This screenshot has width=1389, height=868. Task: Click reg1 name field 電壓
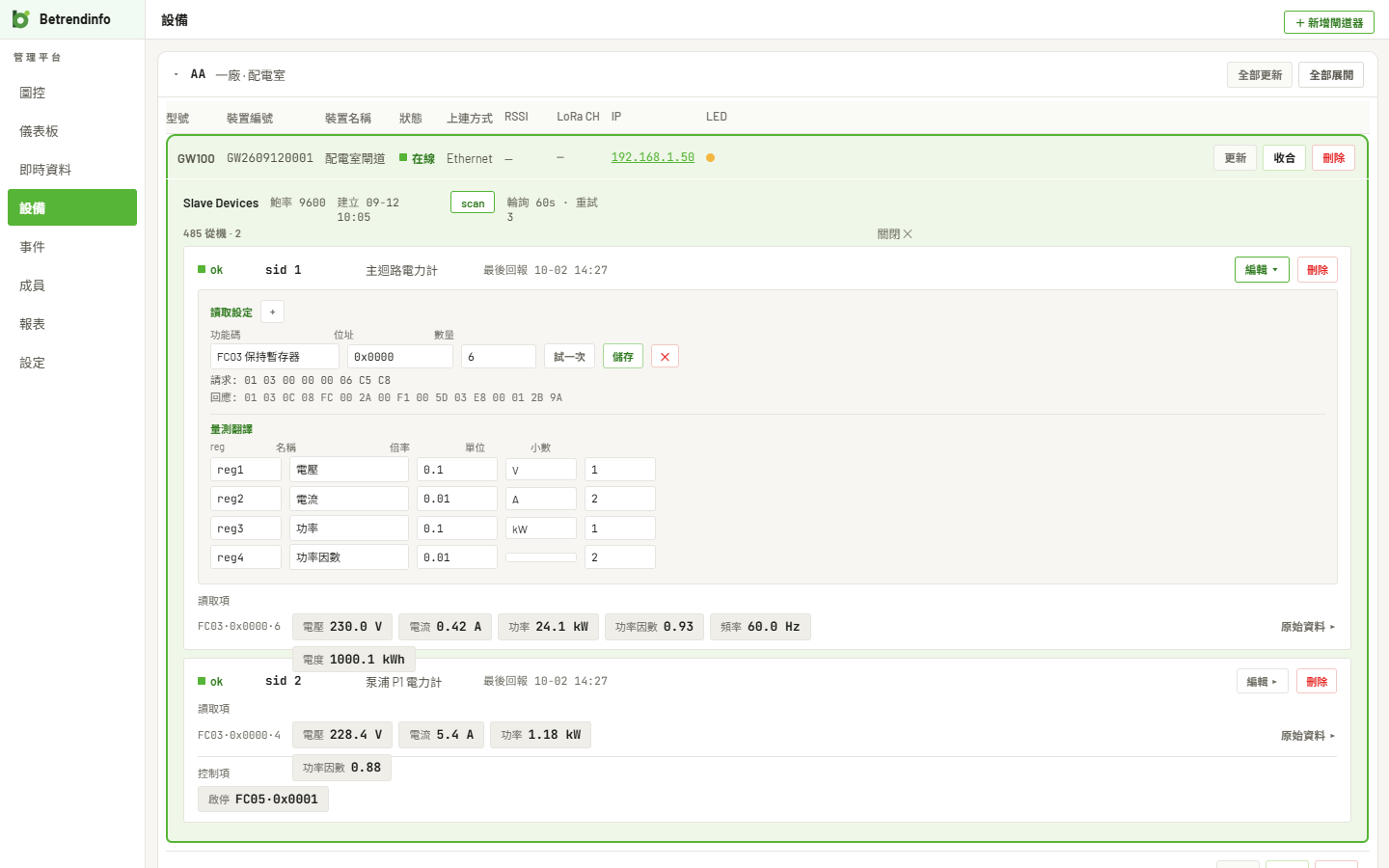pyautogui.click(x=349, y=470)
